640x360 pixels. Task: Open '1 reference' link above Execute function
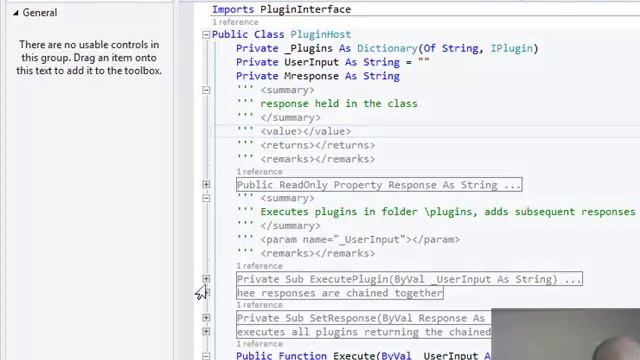click(x=260, y=344)
